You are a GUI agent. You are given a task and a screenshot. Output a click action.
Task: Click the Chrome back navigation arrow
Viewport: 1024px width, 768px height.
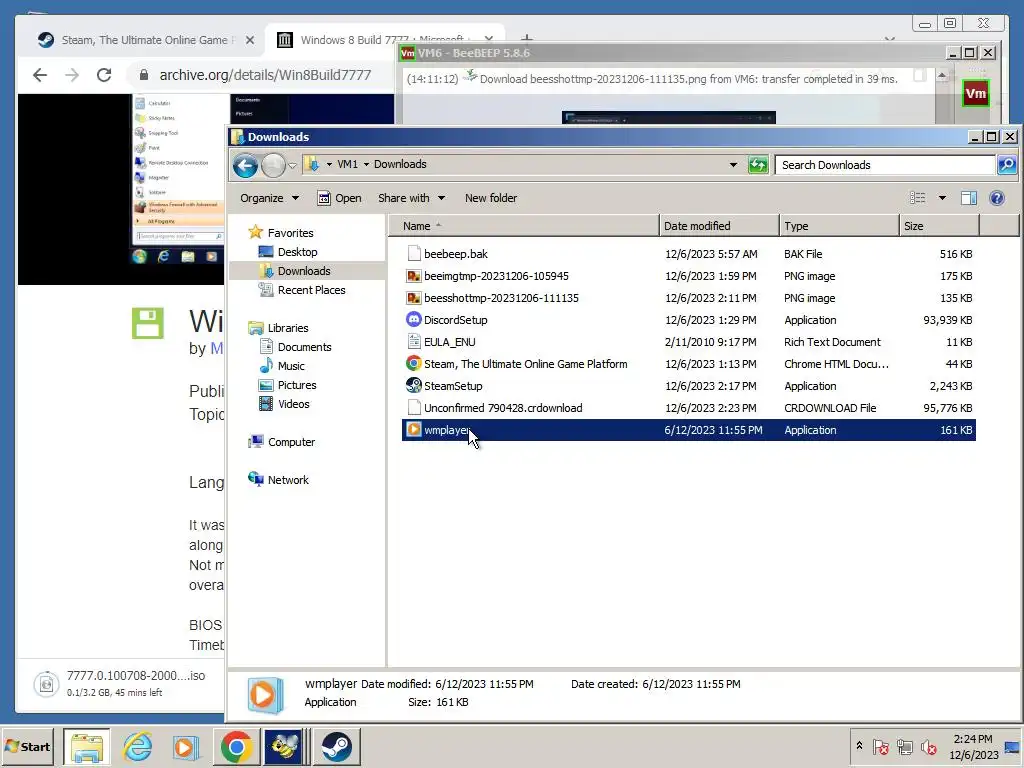pyautogui.click(x=40, y=75)
